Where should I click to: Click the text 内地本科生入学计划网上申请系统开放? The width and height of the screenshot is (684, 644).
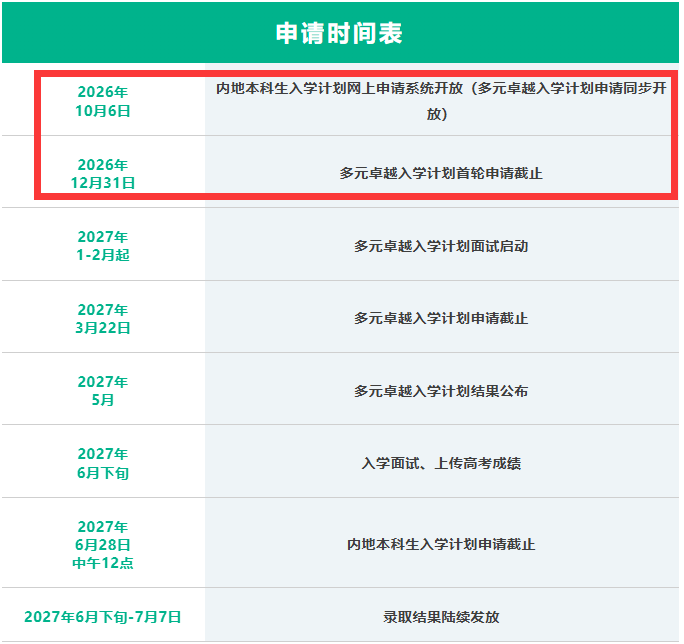339,89
